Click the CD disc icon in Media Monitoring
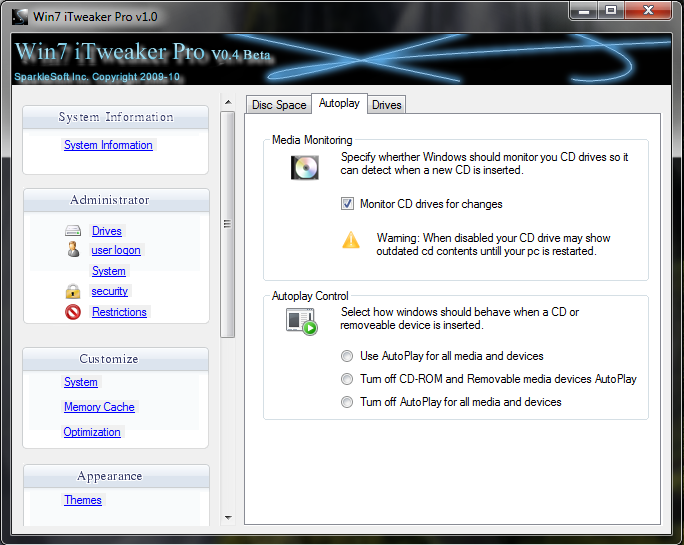The height and width of the screenshot is (545, 684). pyautogui.click(x=304, y=168)
